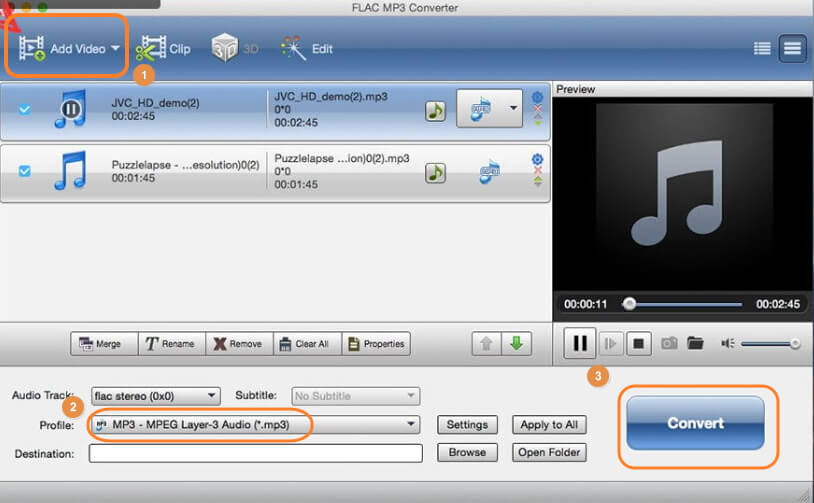Uncheck the JVC_HD_demo(2) file checkbox
This screenshot has width=814, height=503.
pos(25,109)
